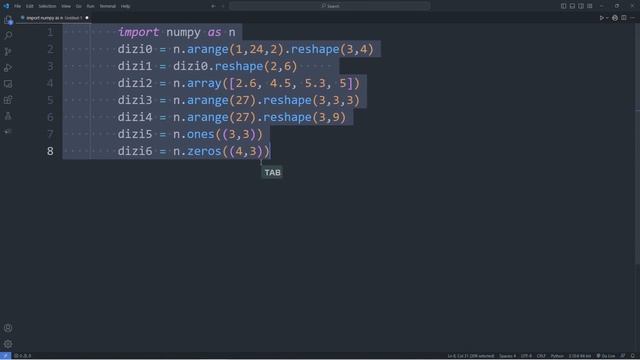The image size is (640, 360).
Task: Close the unsaved tab via its dot
Action: click(x=87, y=18)
